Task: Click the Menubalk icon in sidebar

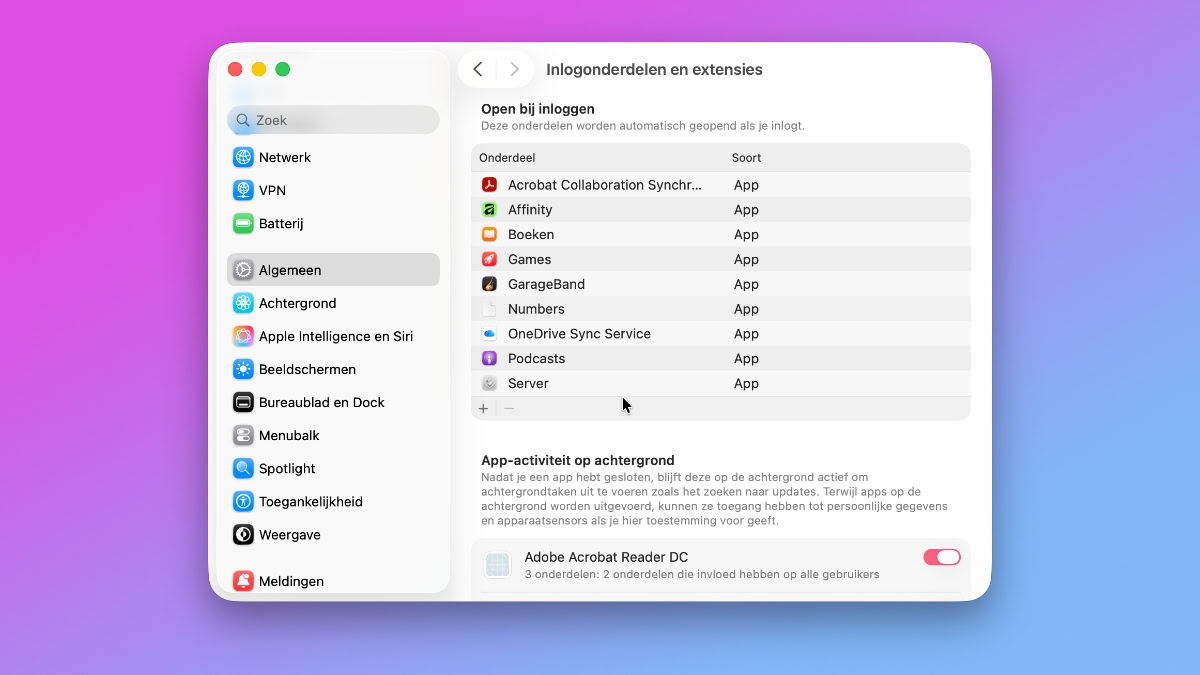Action: [x=243, y=435]
